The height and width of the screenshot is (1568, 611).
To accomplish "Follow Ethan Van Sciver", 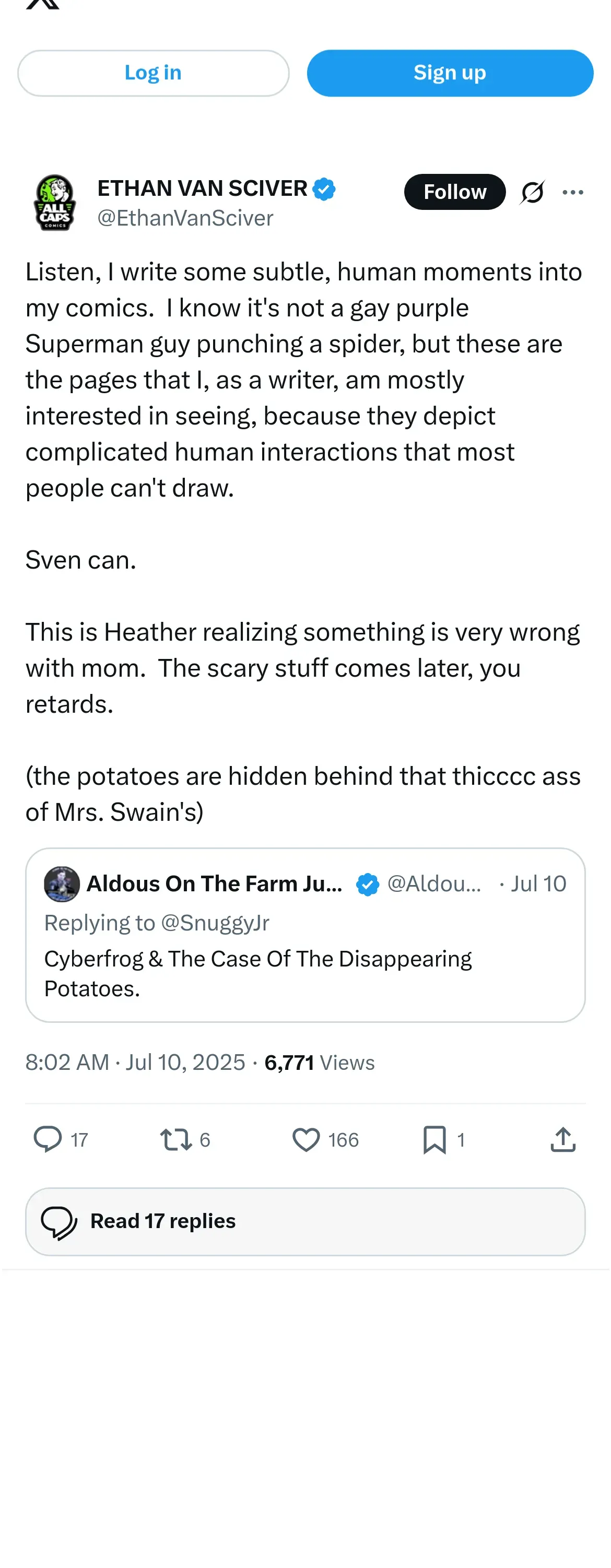I will [x=454, y=192].
